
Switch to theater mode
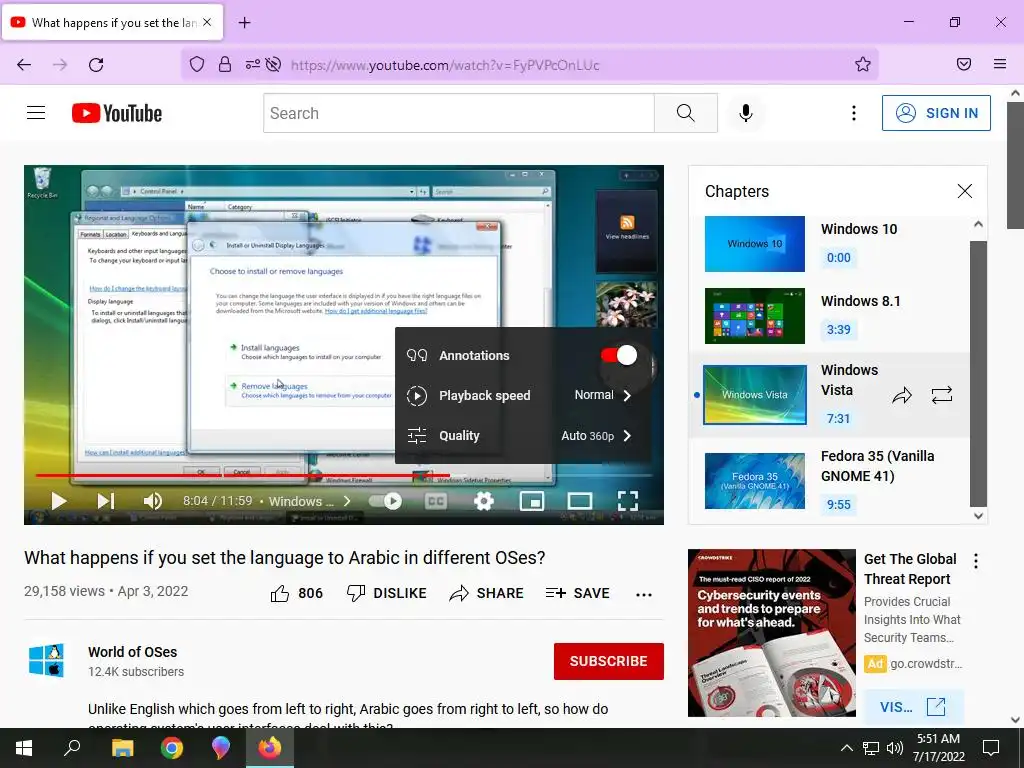579,501
